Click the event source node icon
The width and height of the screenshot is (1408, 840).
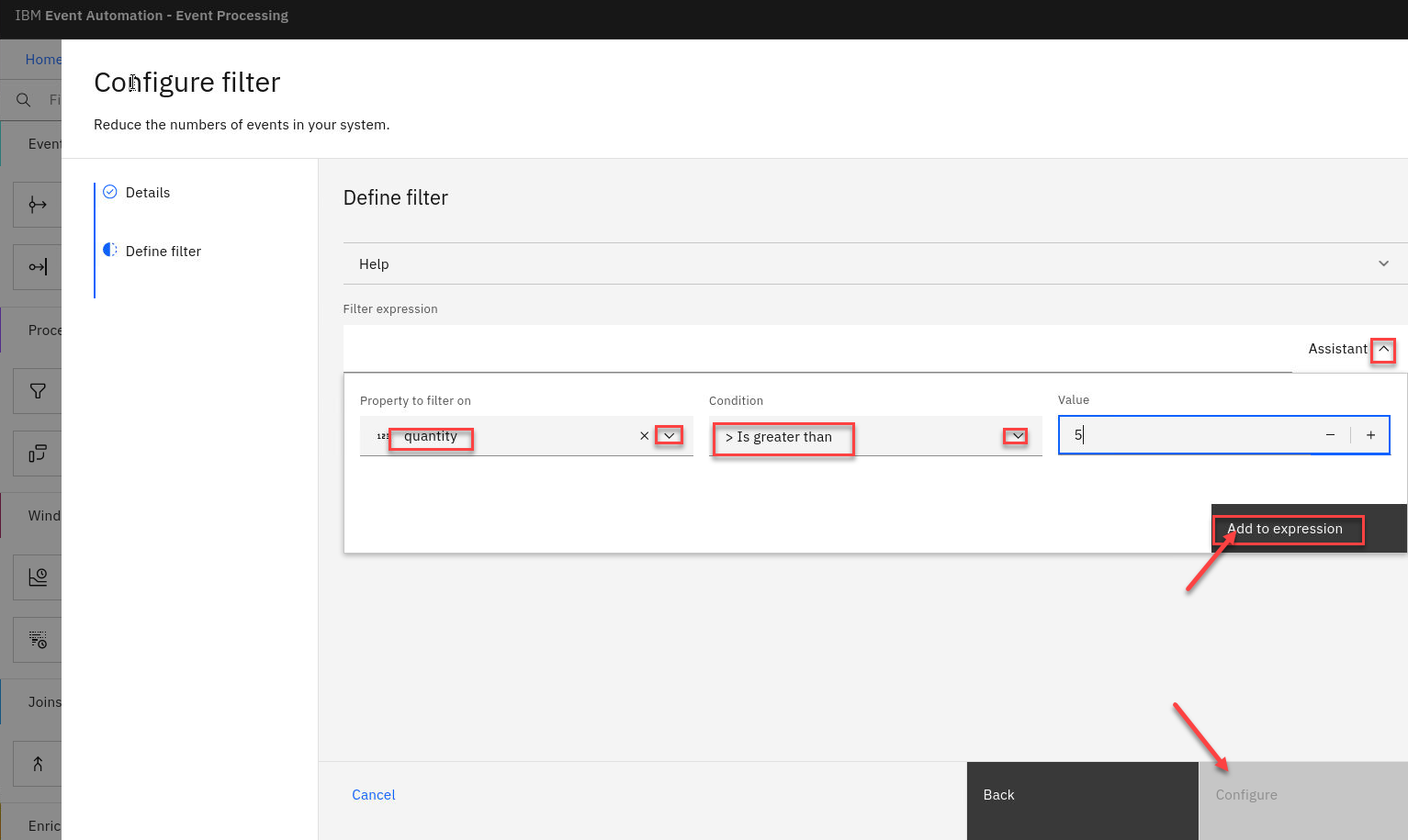tap(38, 205)
